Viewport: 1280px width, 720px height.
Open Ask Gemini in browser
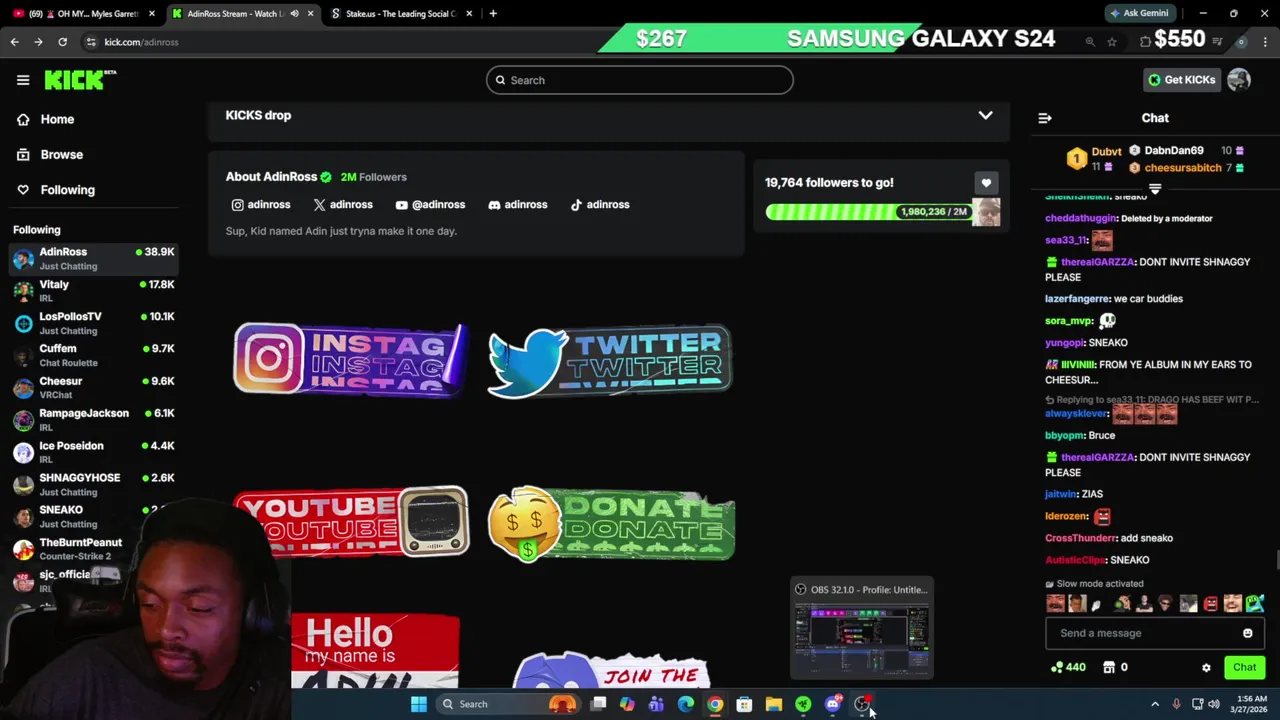pyautogui.click(x=1139, y=14)
